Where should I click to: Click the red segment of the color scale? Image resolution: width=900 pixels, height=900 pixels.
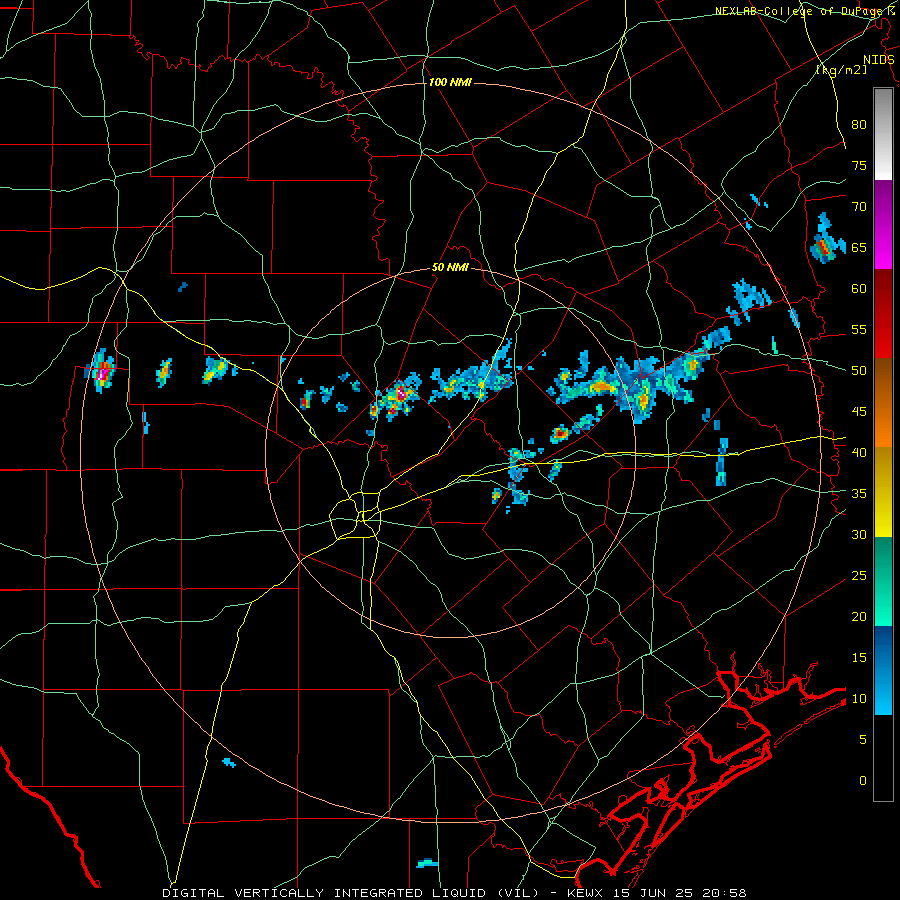(x=883, y=313)
